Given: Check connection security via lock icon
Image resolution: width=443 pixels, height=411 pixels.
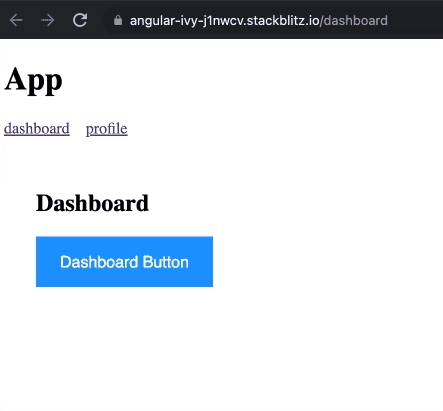Looking at the screenshot, I should click(x=118, y=20).
